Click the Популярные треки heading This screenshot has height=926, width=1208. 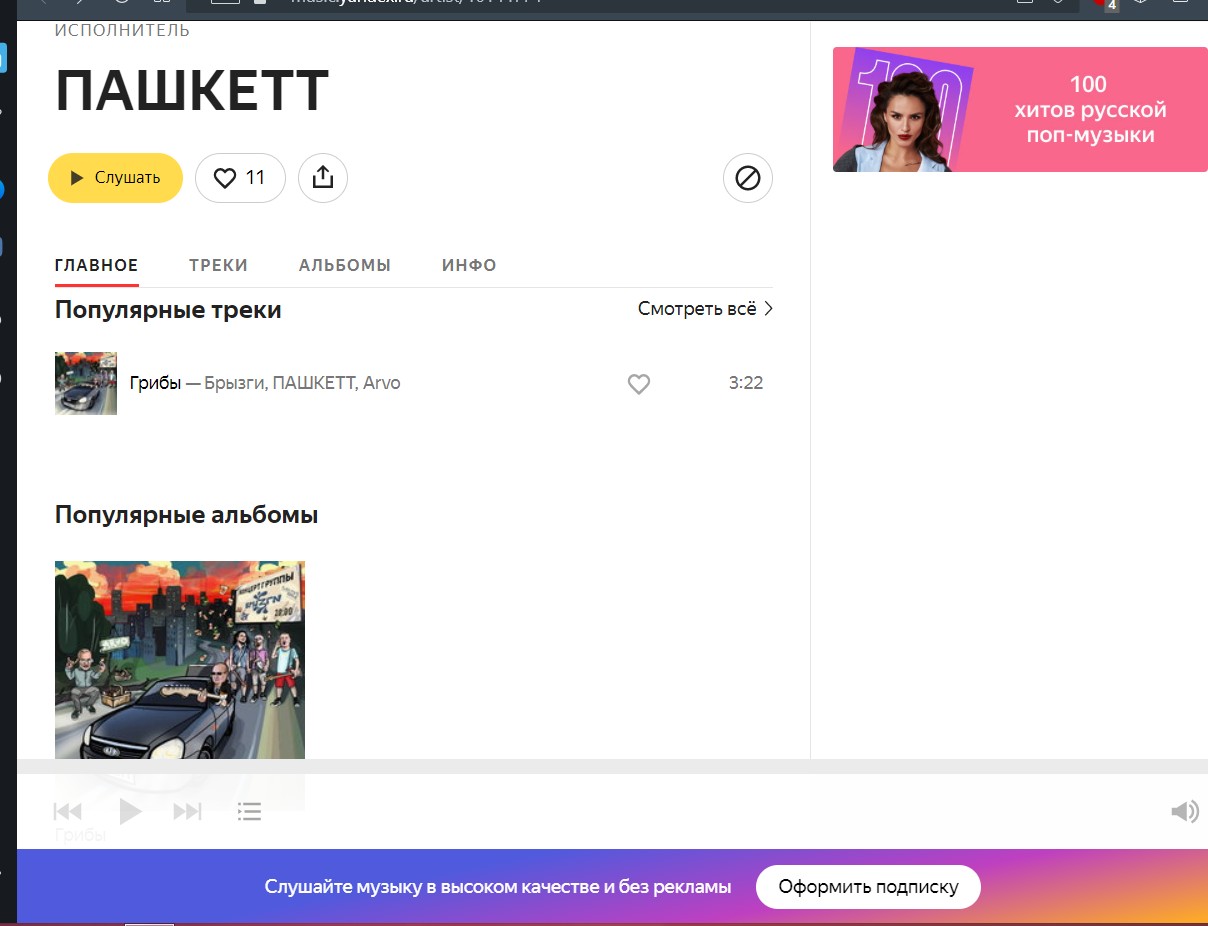pyautogui.click(x=168, y=310)
